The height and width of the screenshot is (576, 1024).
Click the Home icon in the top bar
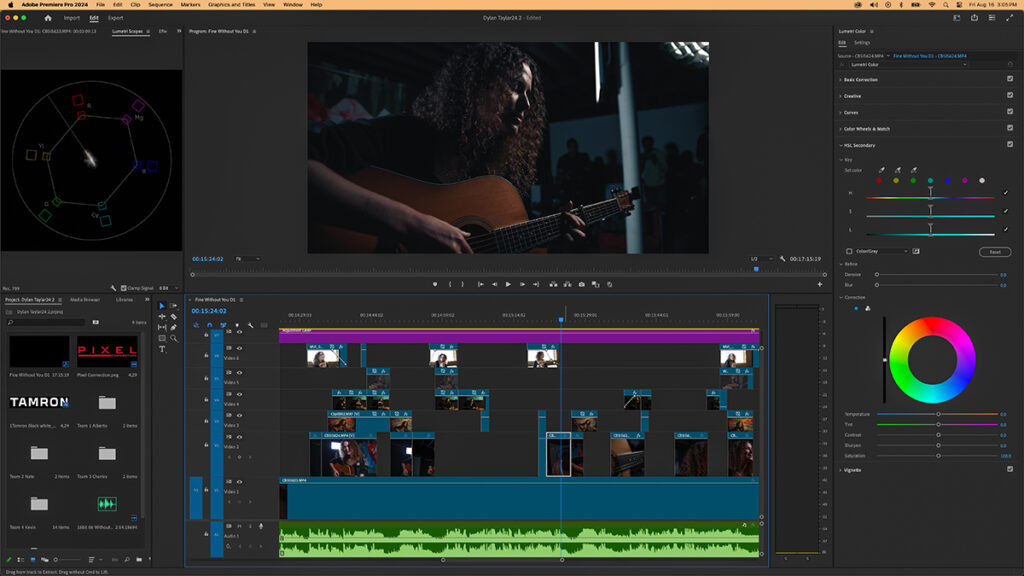47,18
